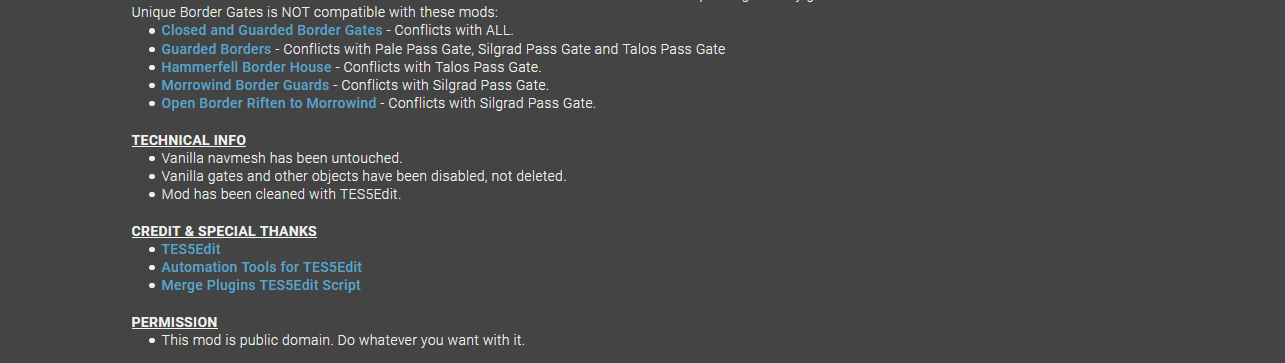This screenshot has height=363, width=1285.
Task: Click the 'Conflicts with Talos Pass Gate' text
Action: click(x=442, y=67)
